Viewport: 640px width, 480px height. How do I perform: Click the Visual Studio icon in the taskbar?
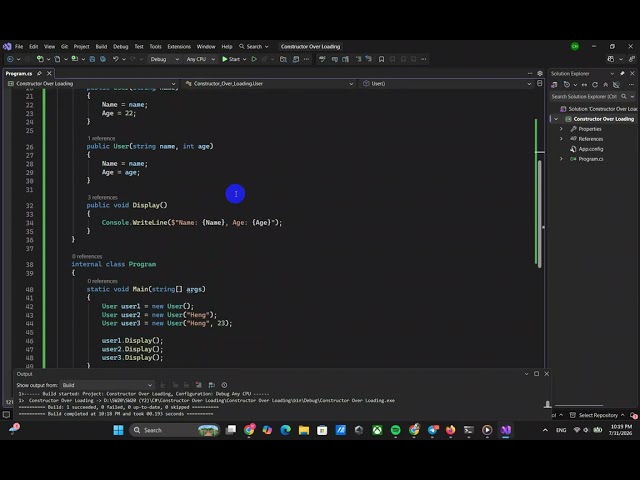coord(506,430)
